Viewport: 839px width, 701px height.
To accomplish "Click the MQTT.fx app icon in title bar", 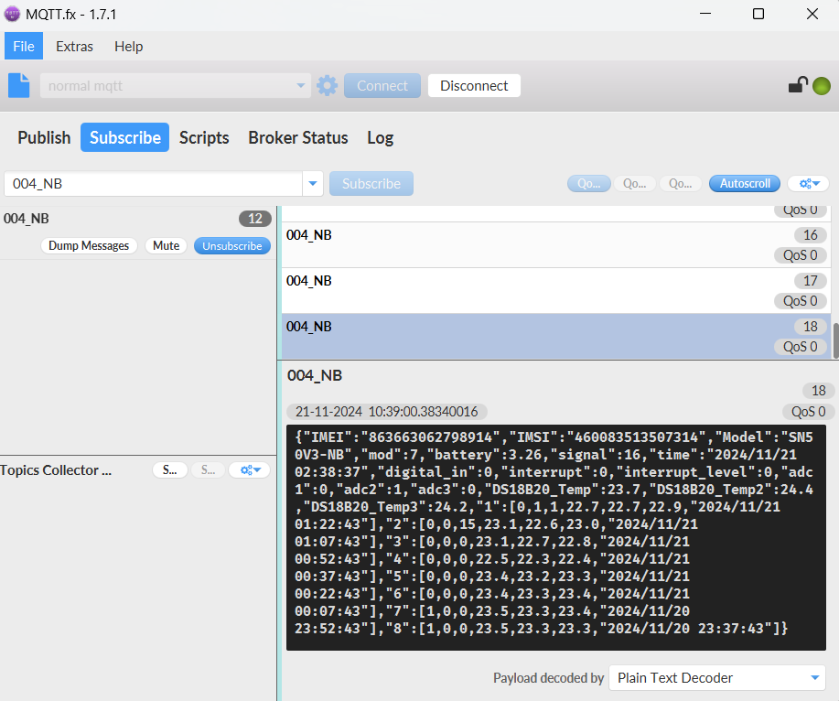I will click(12, 14).
